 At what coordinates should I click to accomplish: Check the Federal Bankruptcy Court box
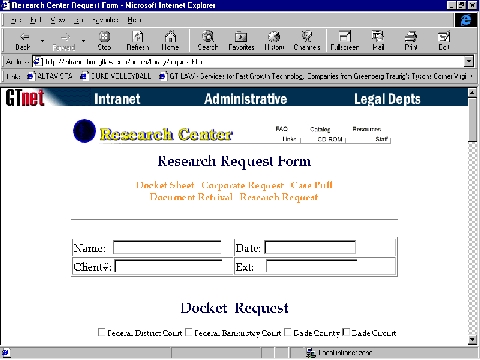pyautogui.click(x=189, y=332)
